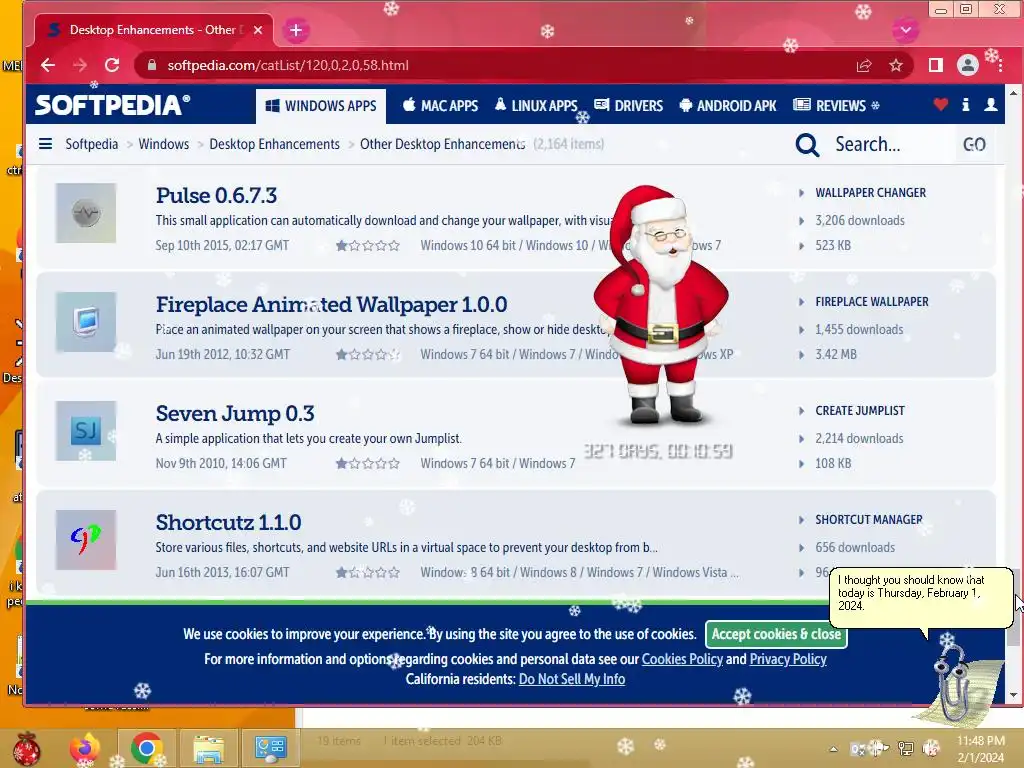This screenshot has height=768, width=1024.
Task: Show hidden system tray icons
Action: click(833, 749)
